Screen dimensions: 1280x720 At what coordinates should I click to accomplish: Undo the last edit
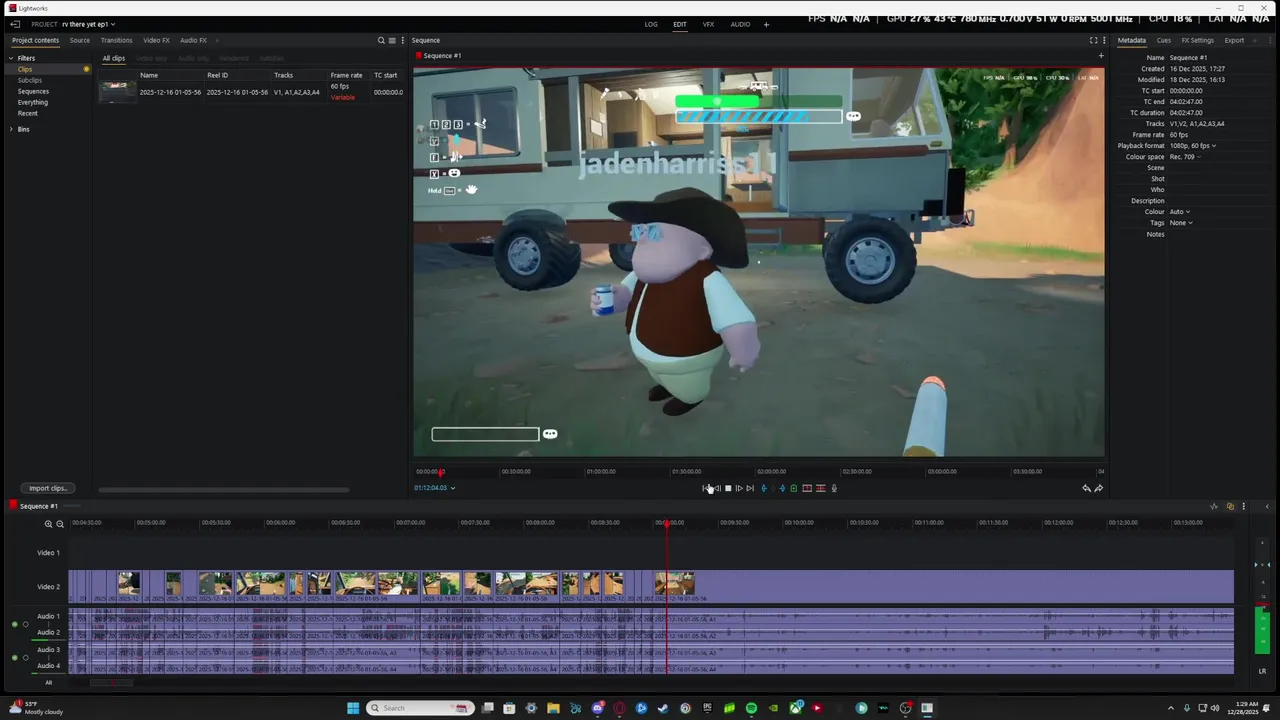coord(1086,488)
